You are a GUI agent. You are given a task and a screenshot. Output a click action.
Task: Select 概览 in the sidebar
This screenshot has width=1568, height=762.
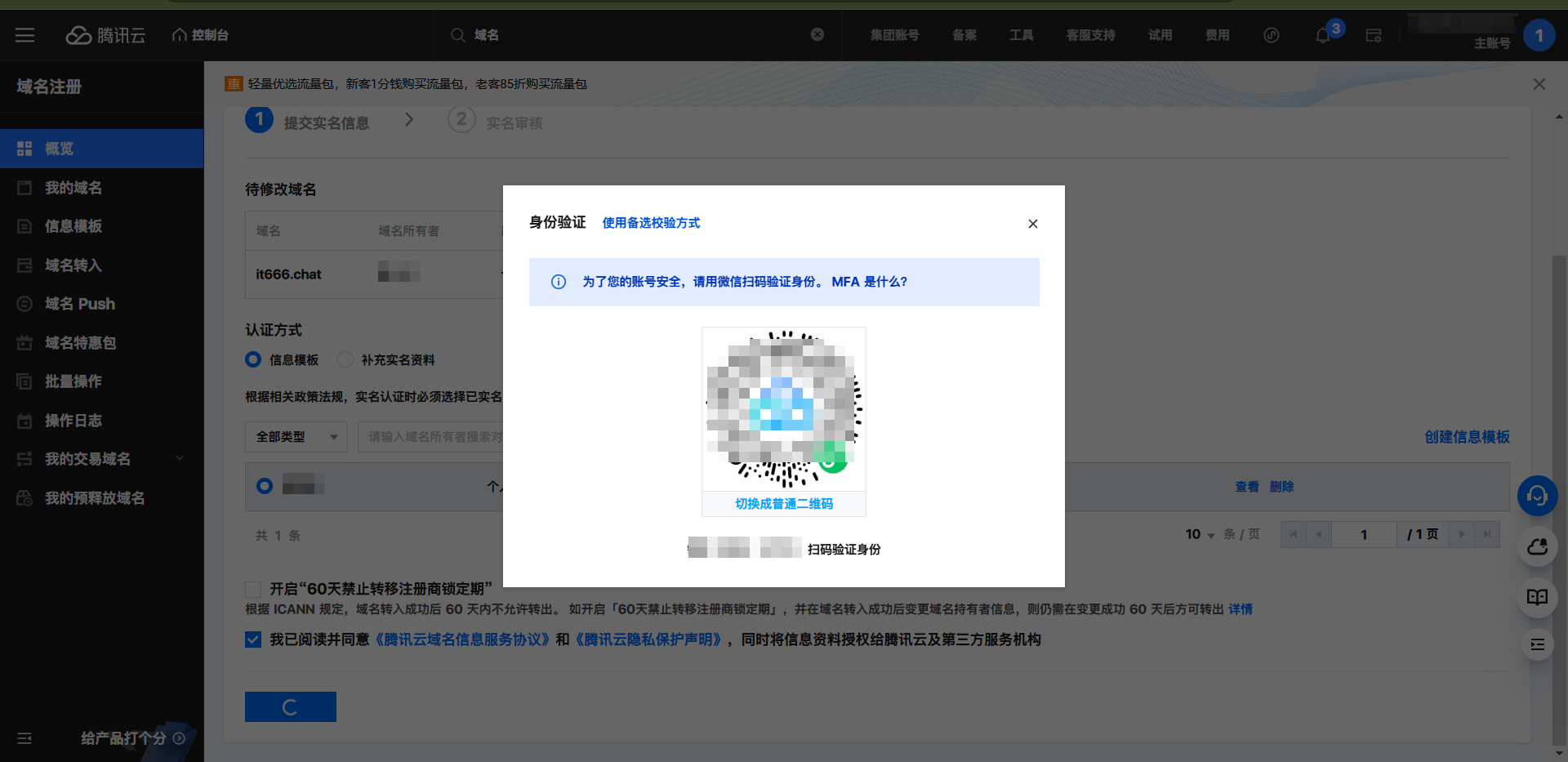(x=101, y=149)
